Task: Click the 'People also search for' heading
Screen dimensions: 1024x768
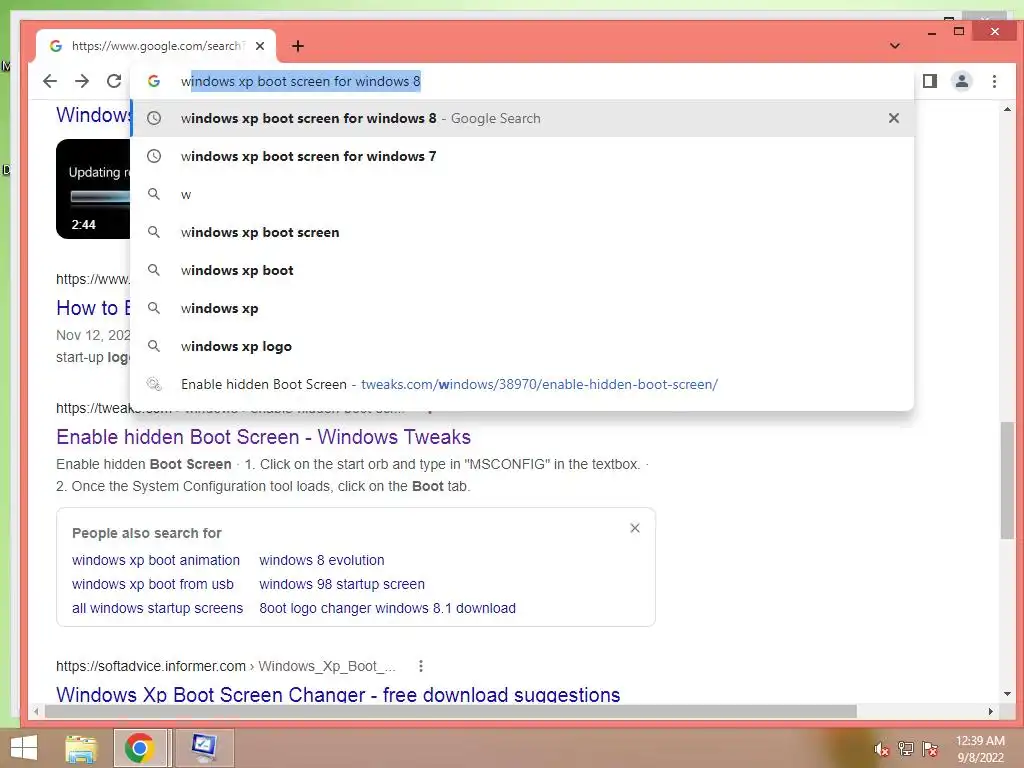Action: tap(147, 533)
